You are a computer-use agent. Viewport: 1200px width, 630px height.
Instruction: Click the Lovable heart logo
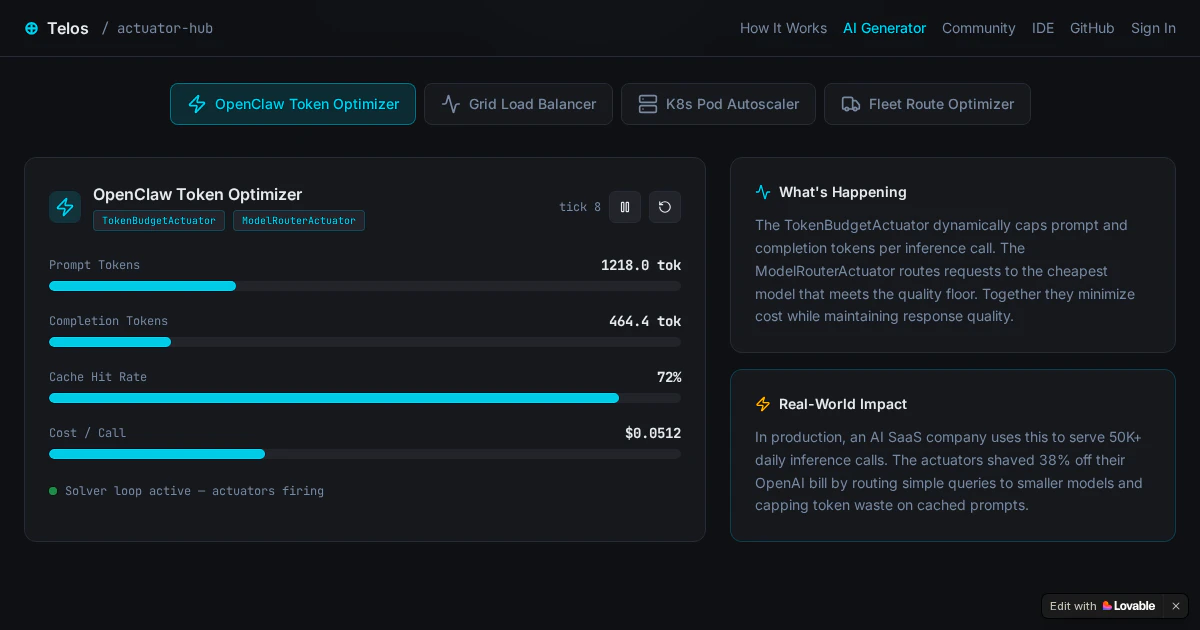coord(1107,606)
